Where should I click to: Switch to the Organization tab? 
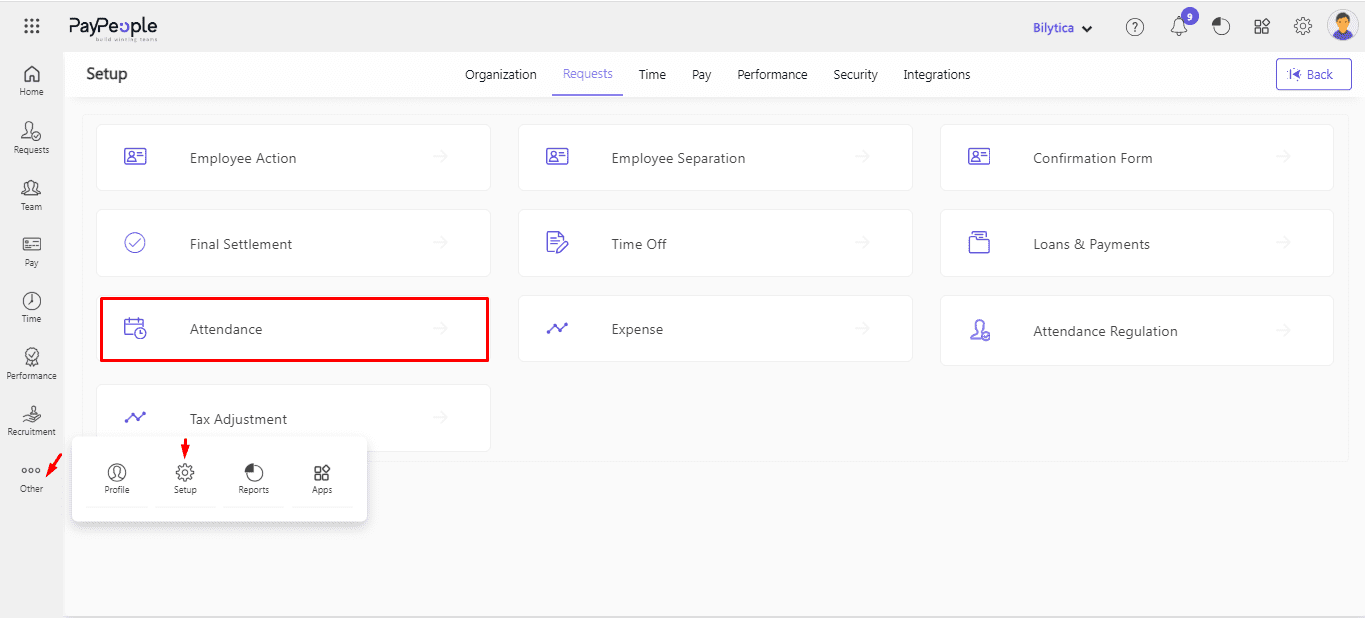click(501, 75)
